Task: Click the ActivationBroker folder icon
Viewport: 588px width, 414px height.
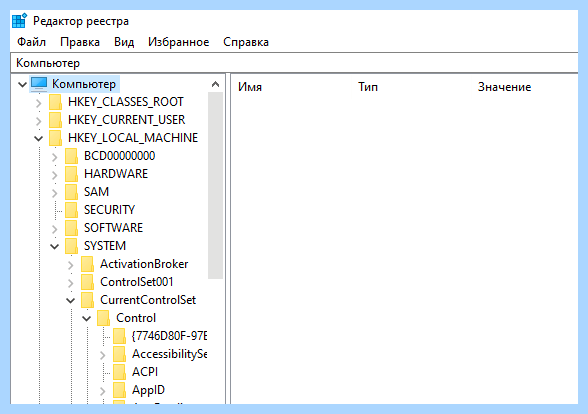Action: [87, 264]
